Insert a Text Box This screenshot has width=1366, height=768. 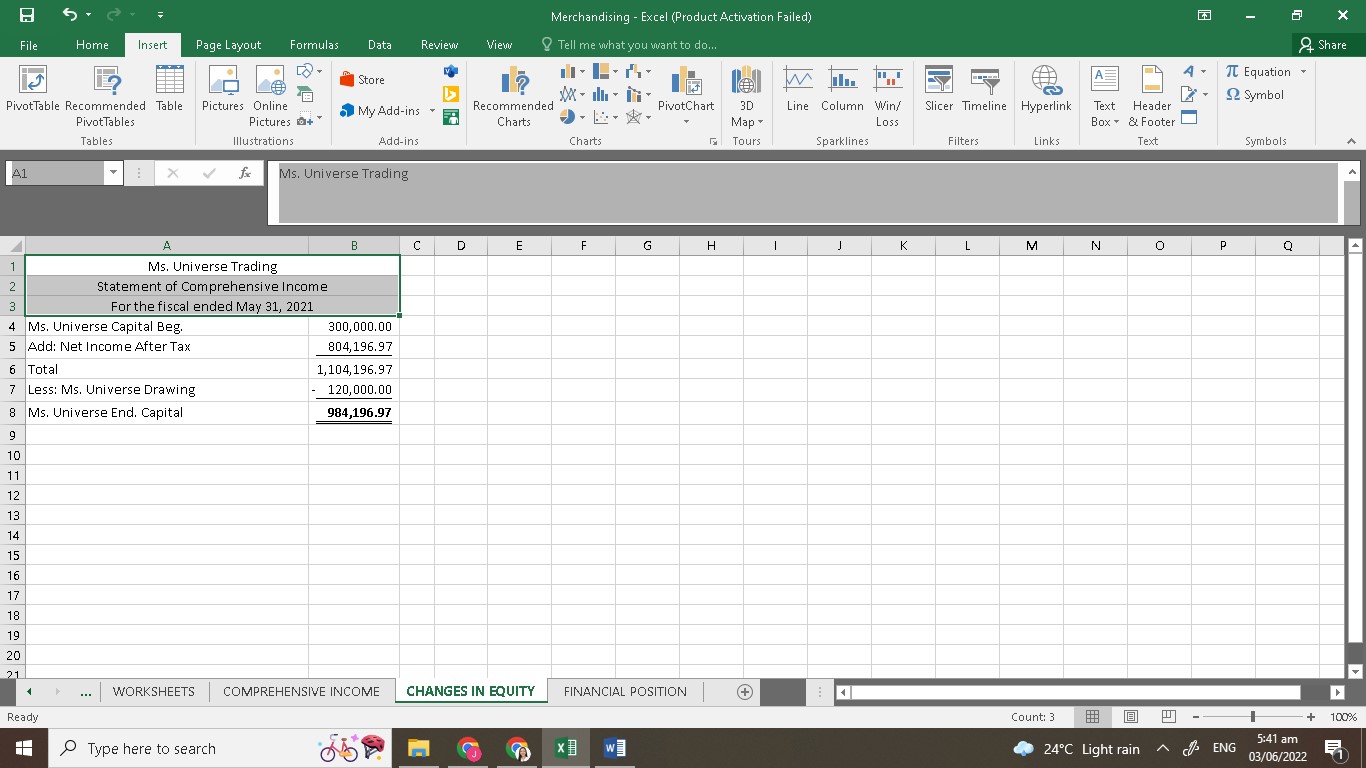click(1104, 97)
